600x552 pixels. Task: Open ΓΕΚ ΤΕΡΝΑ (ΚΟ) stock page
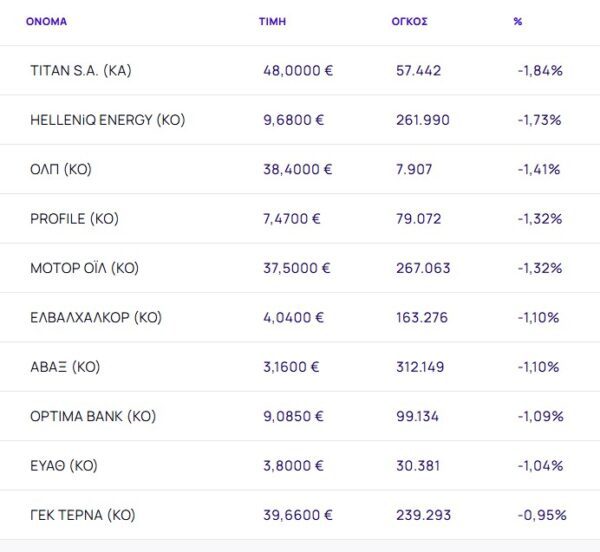click(x=83, y=515)
